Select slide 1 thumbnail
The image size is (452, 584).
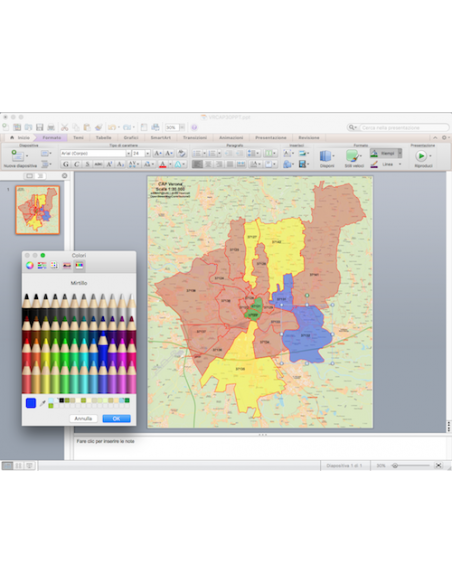(x=38, y=210)
